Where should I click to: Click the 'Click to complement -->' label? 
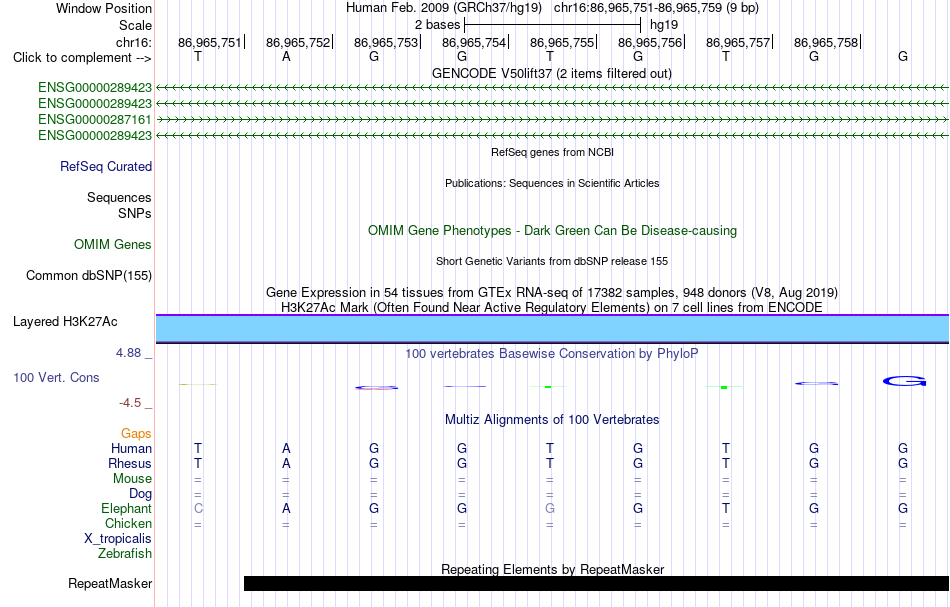point(82,58)
